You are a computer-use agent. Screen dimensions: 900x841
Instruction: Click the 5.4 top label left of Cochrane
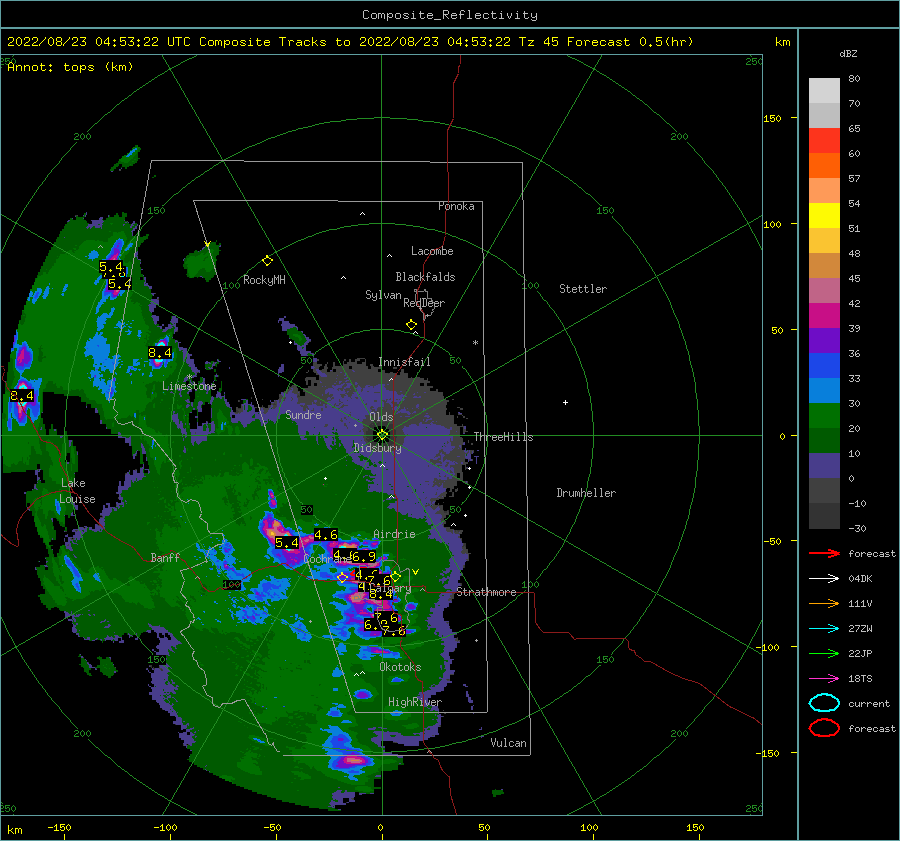coord(287,542)
